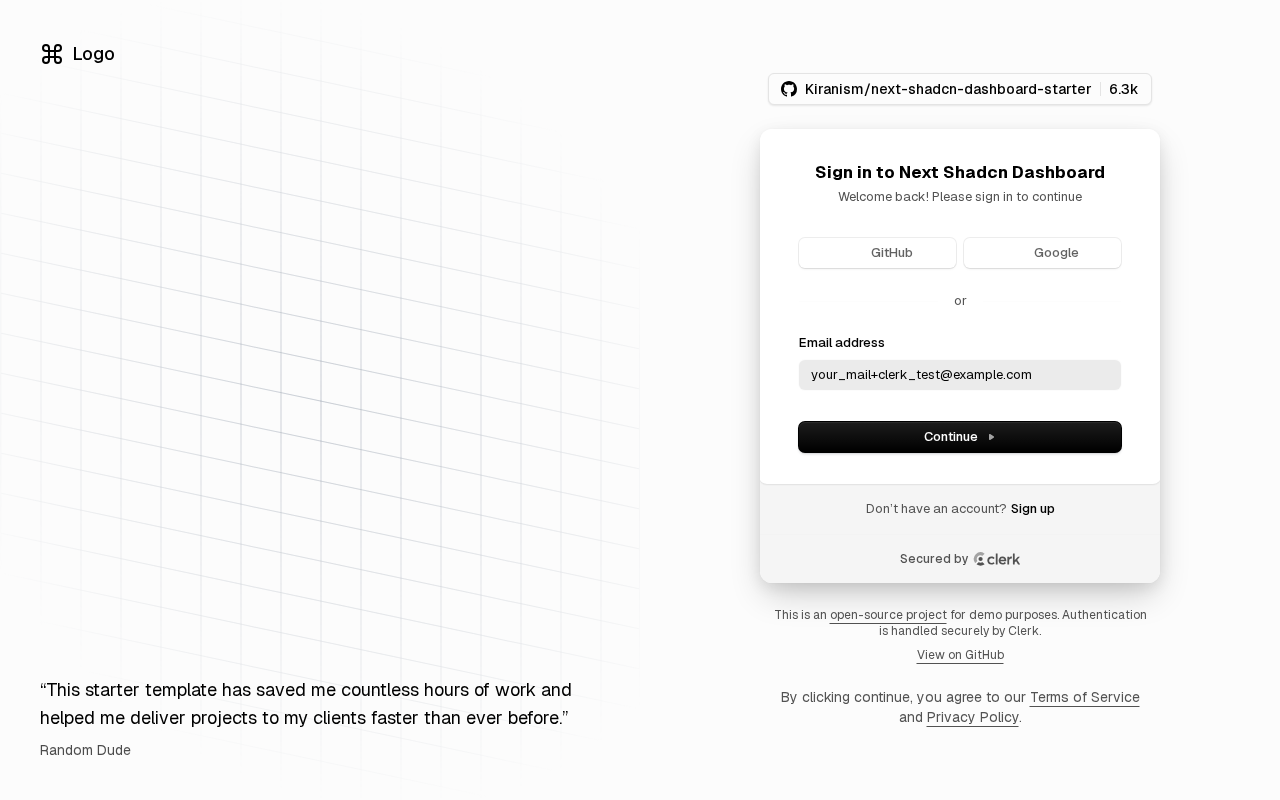Click the 6.3k star count
This screenshot has width=1280, height=800.
tap(1123, 89)
